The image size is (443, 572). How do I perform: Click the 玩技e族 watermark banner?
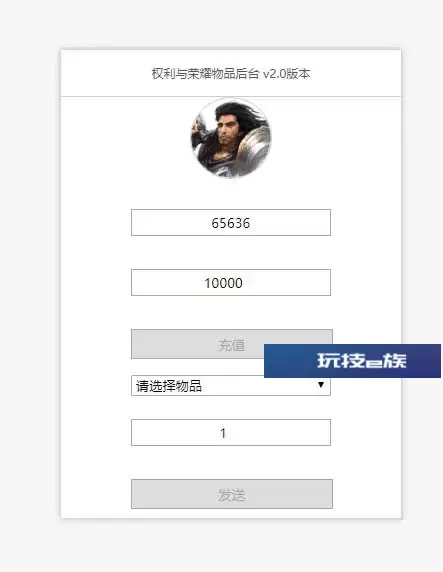(352, 360)
